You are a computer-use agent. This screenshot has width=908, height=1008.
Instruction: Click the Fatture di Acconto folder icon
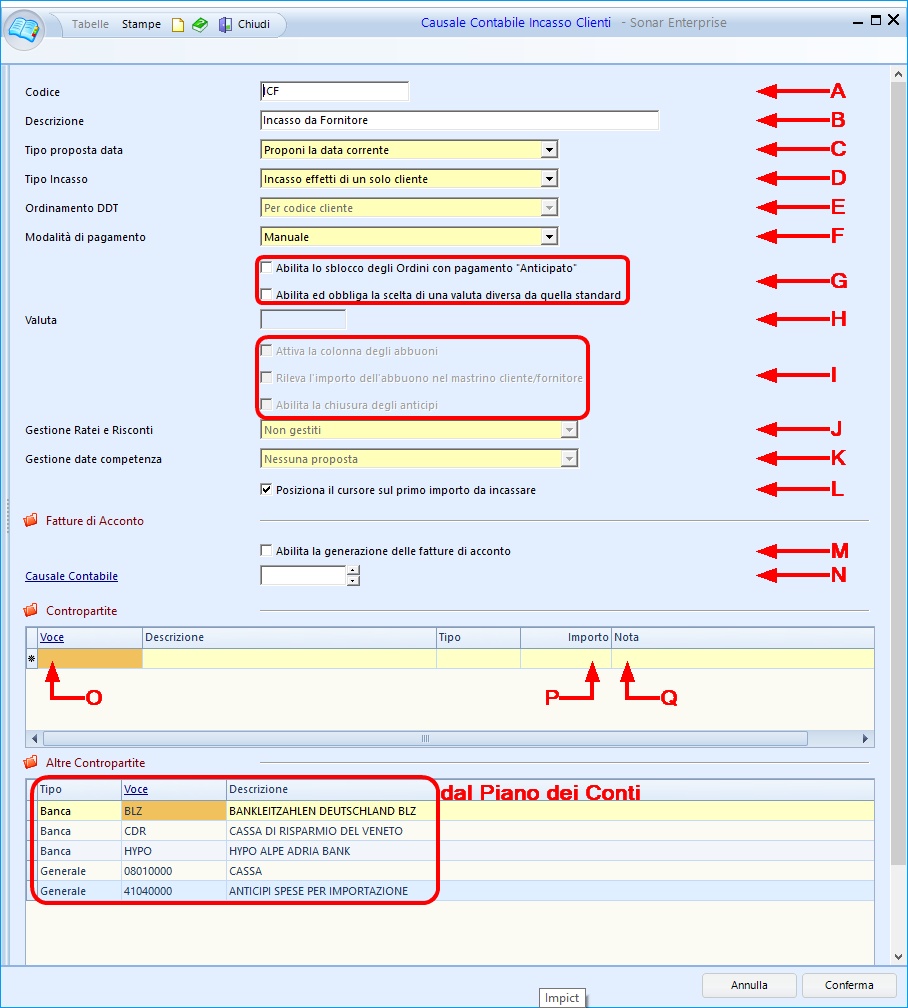point(31,521)
